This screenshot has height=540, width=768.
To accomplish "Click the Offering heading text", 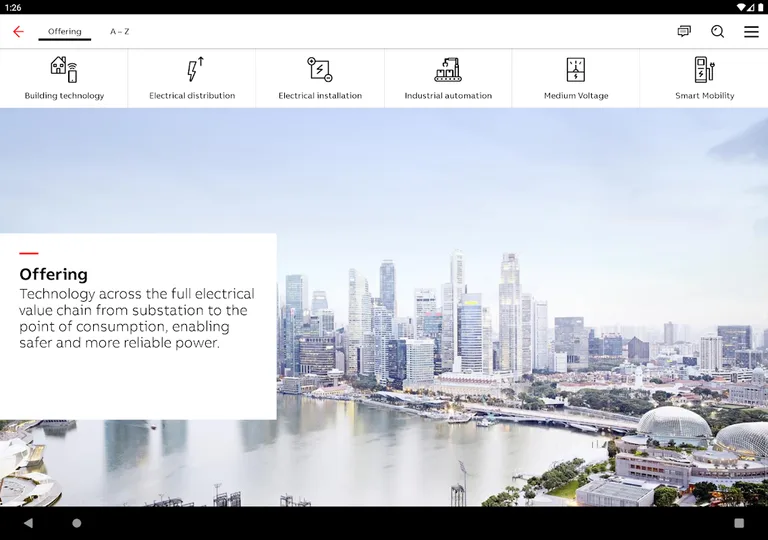I will click(x=53, y=274).
